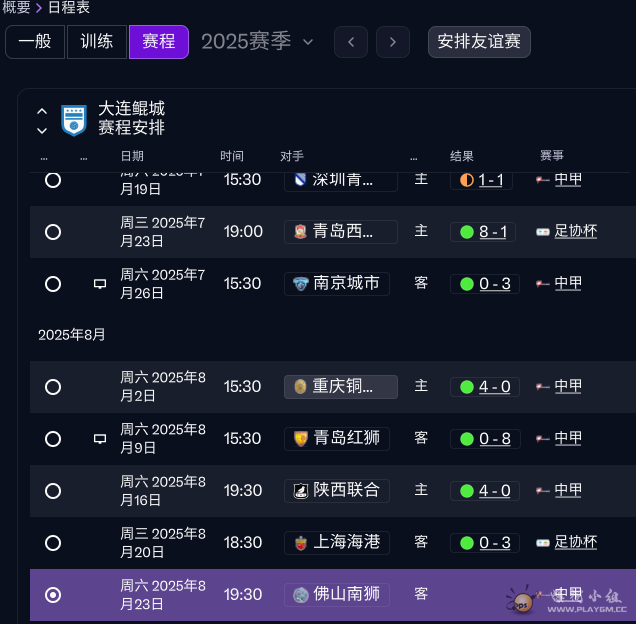Screen dimensions: 636x624
Task: Select radio for 南京城市 match row
Action: tap(53, 284)
